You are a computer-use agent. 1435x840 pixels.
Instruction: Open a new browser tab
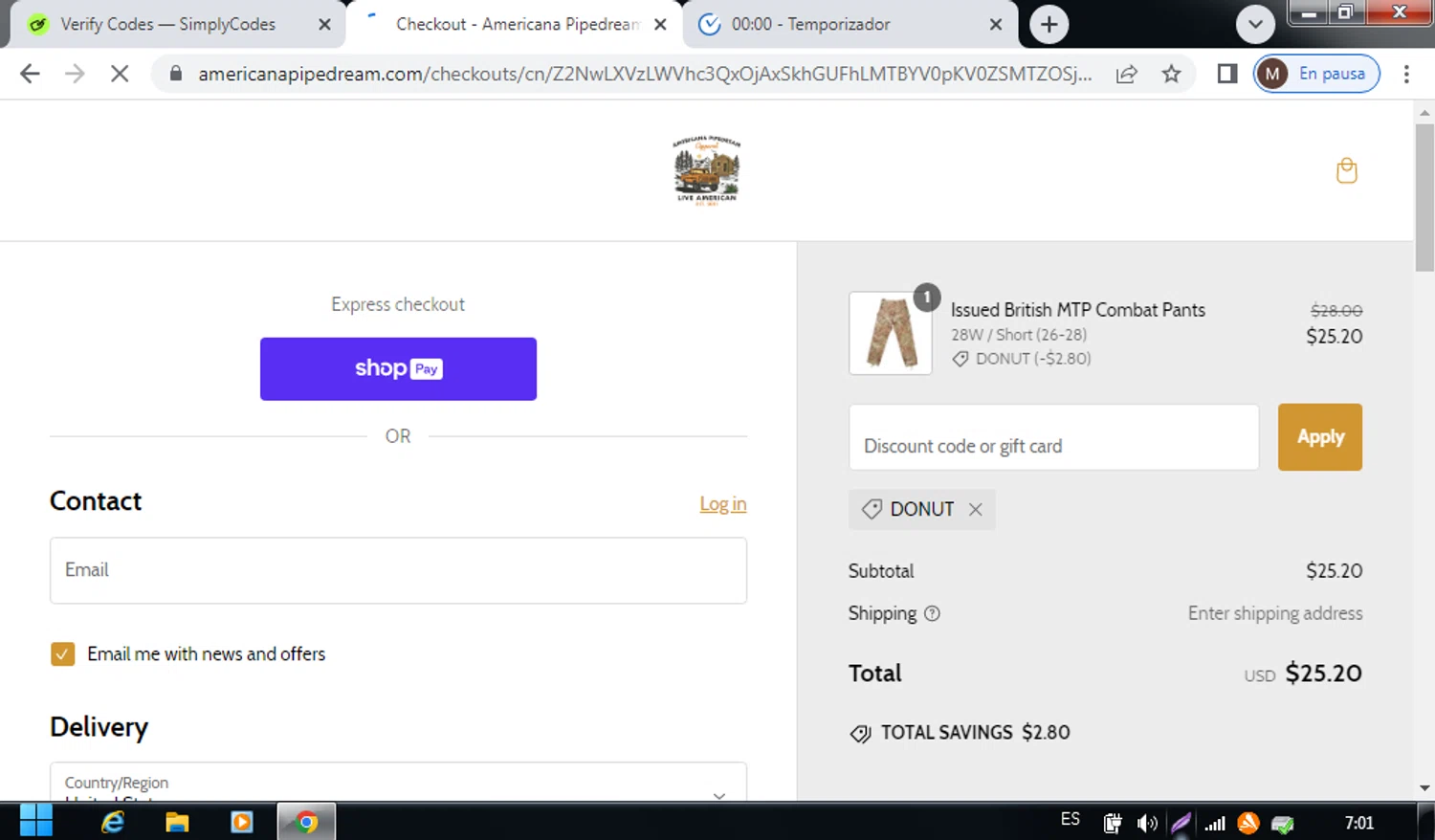[1049, 25]
